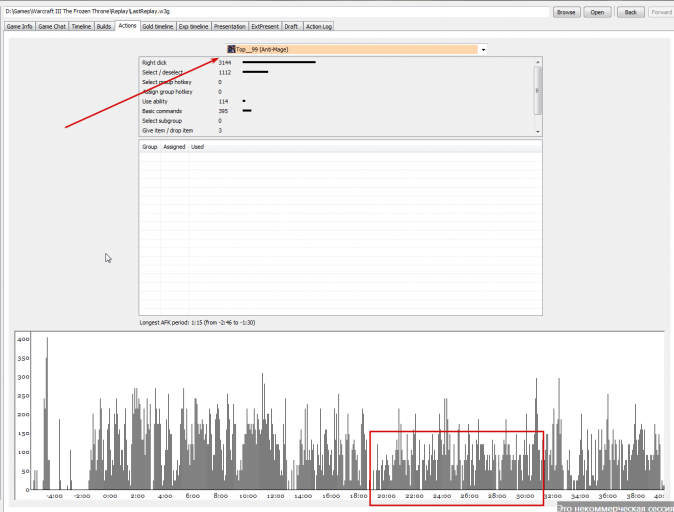Select the Use ability row
Image resolution: width=674 pixels, height=512 pixels.
click(x=337, y=101)
